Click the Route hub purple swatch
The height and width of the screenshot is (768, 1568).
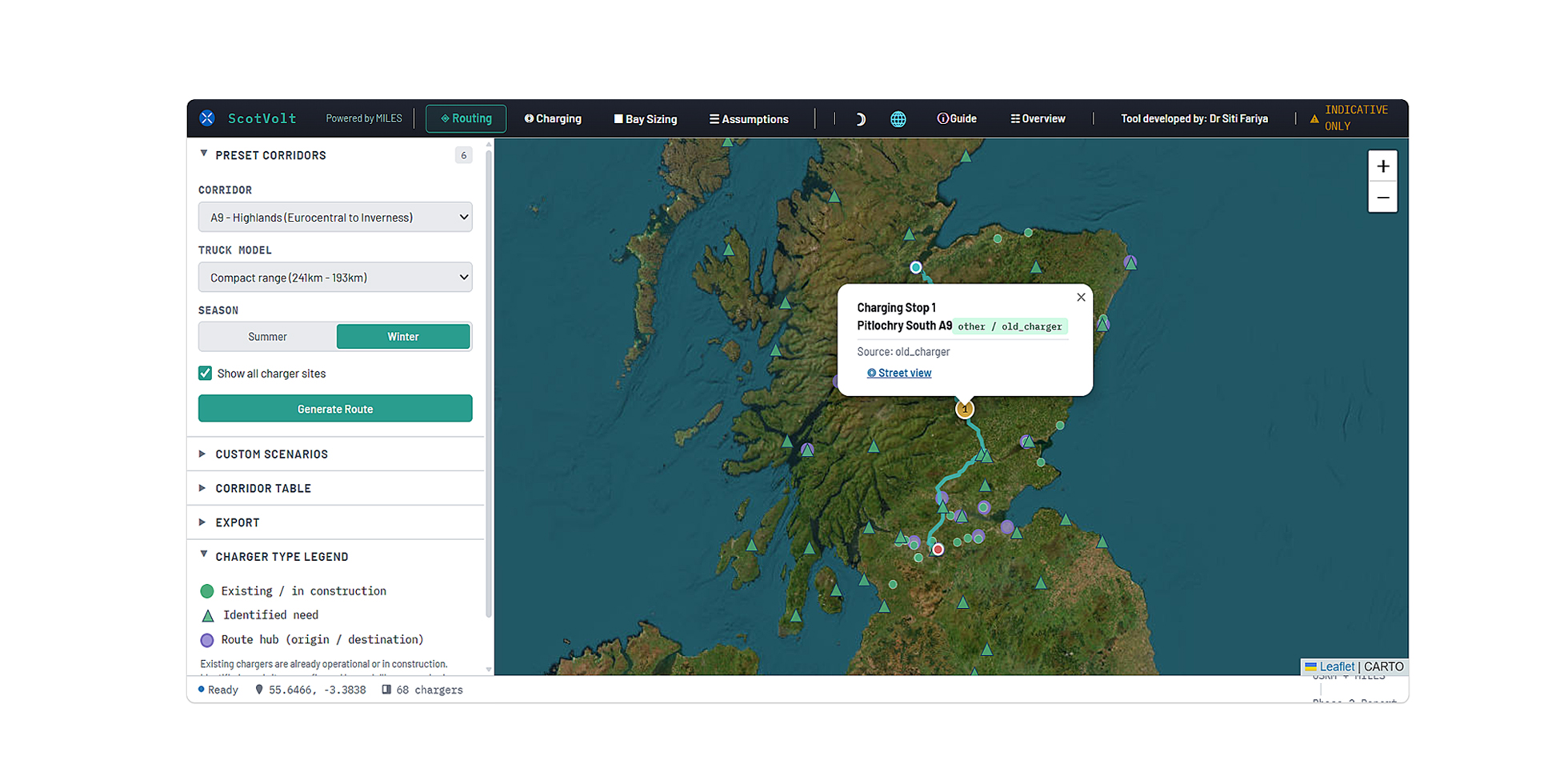207,640
